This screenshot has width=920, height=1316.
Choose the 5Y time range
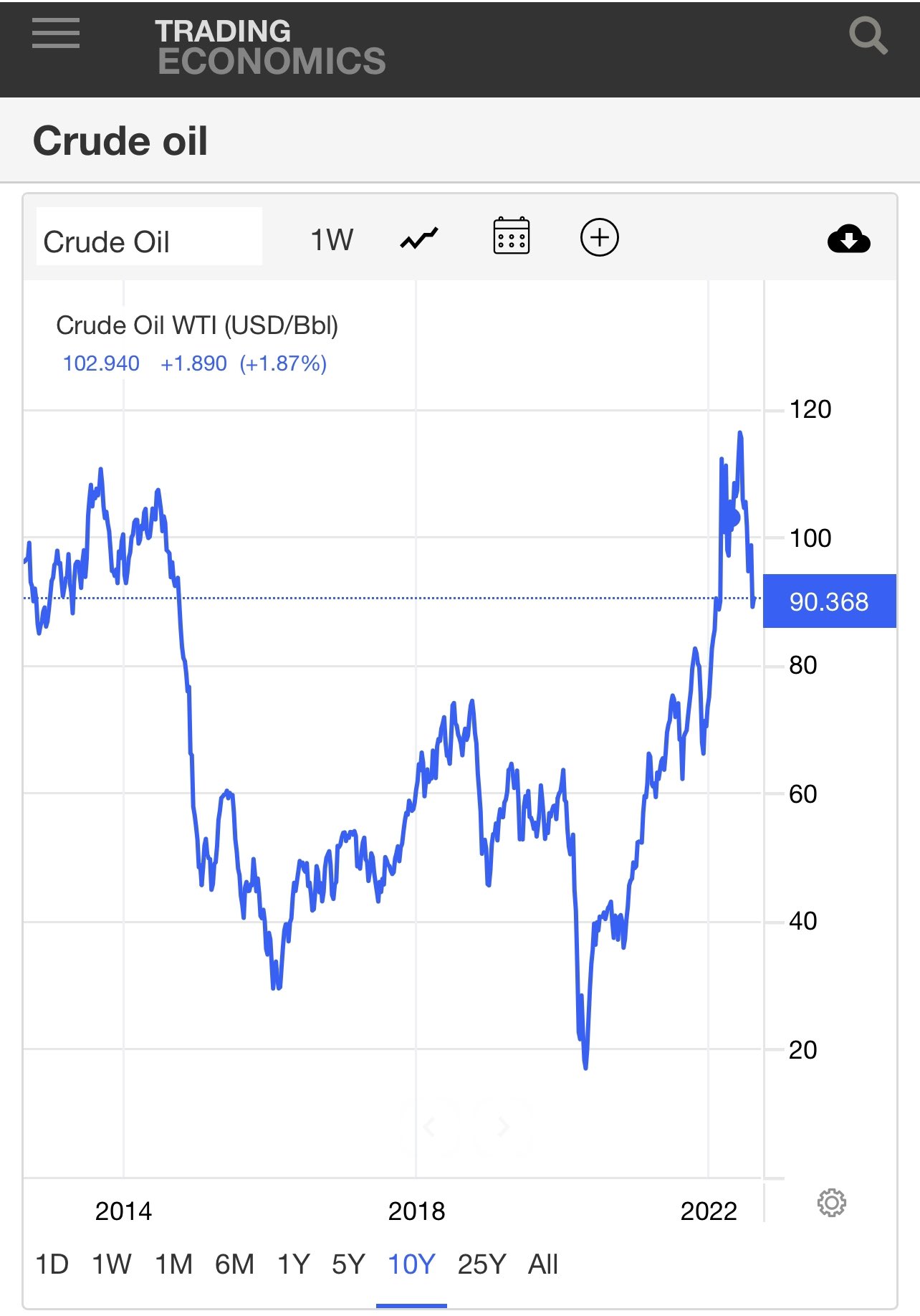coord(349,1264)
